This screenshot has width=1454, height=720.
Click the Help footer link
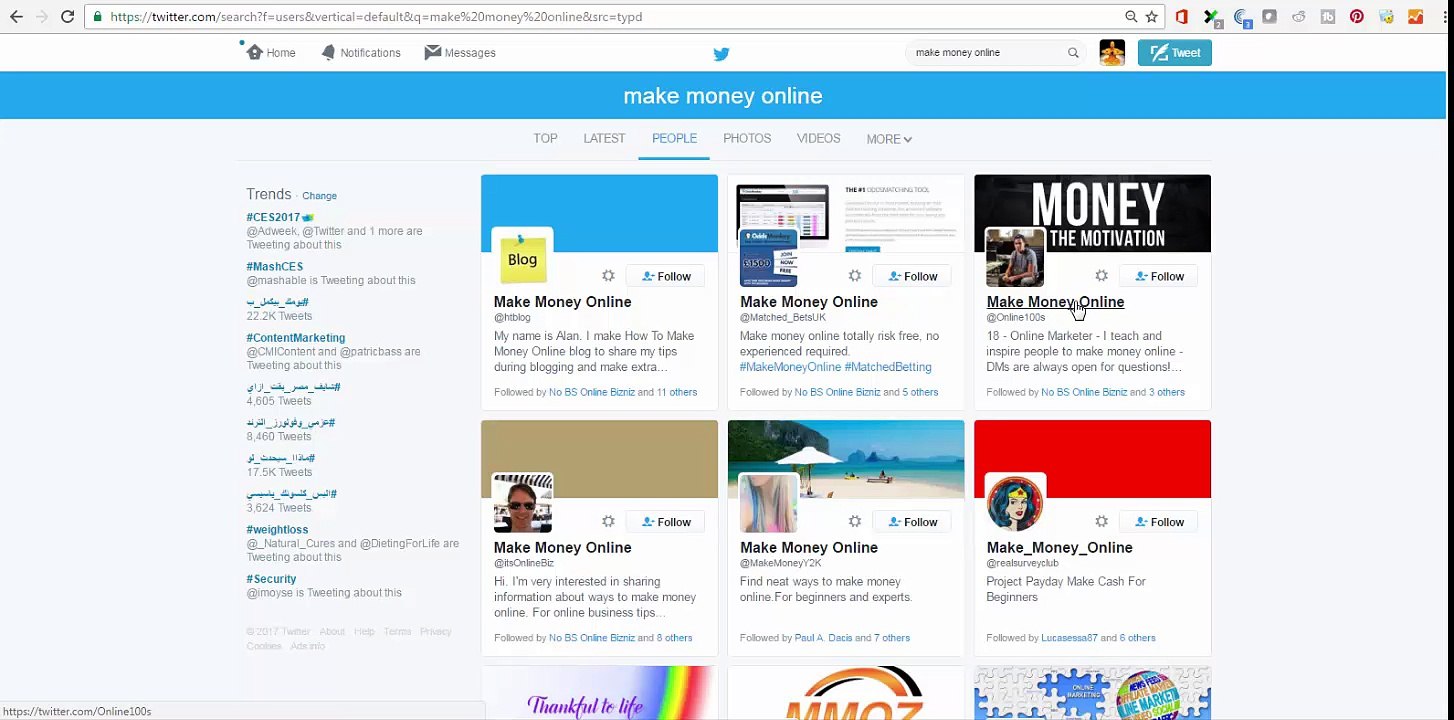click(x=364, y=632)
